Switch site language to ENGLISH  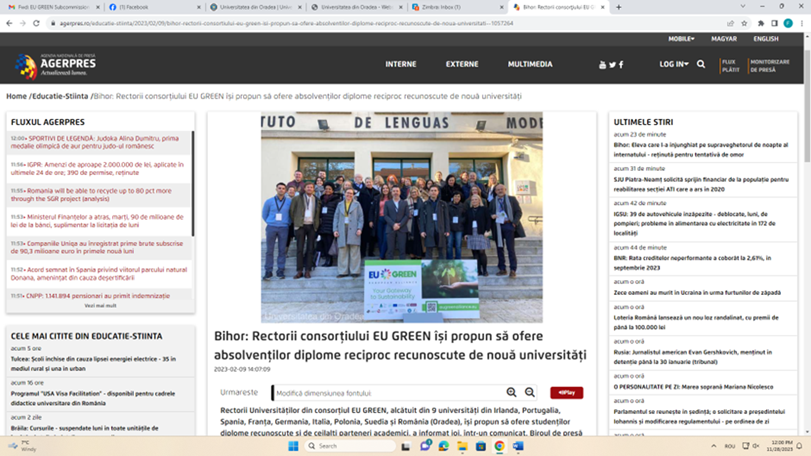tap(765, 39)
